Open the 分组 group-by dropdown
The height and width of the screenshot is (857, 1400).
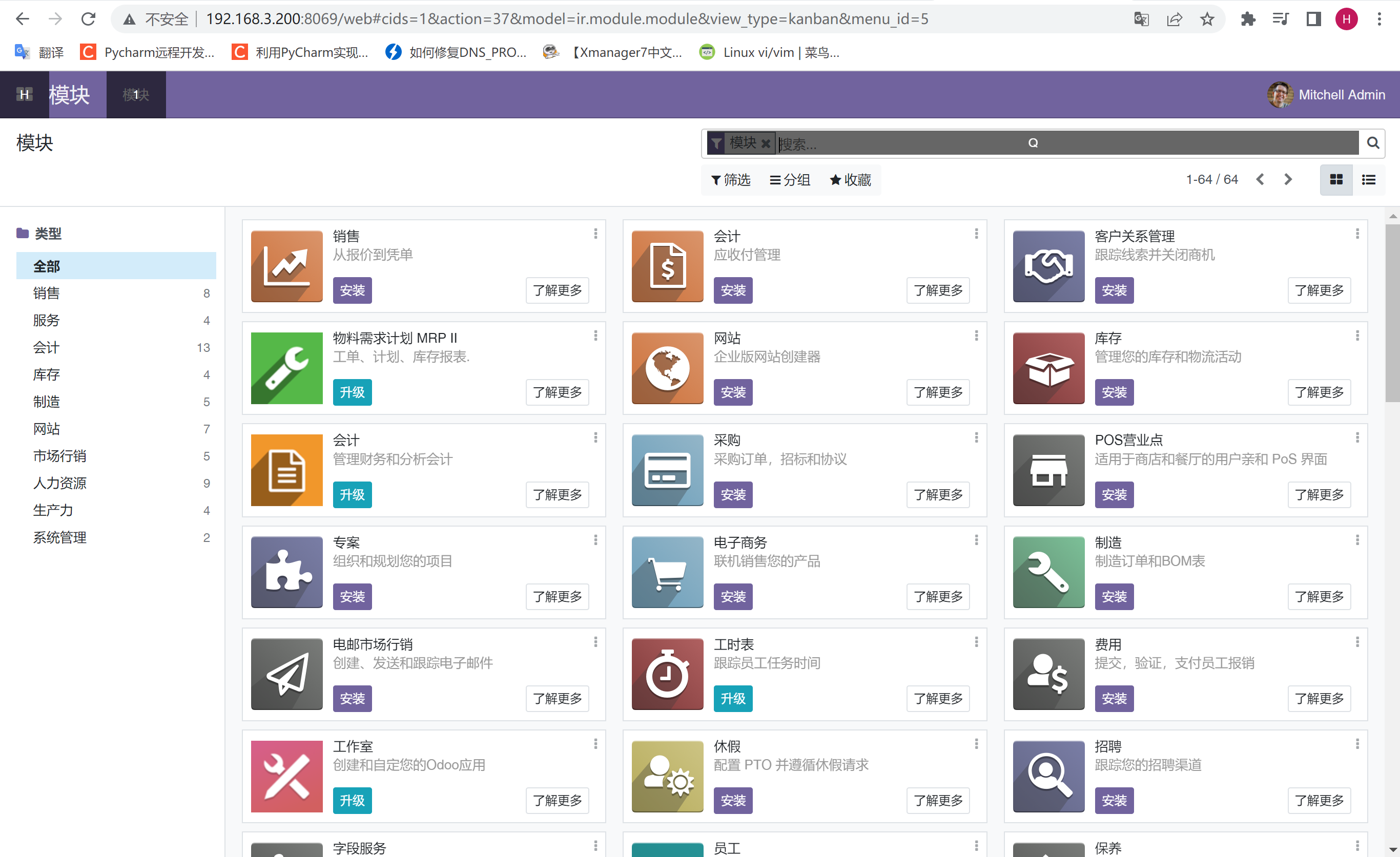point(790,180)
